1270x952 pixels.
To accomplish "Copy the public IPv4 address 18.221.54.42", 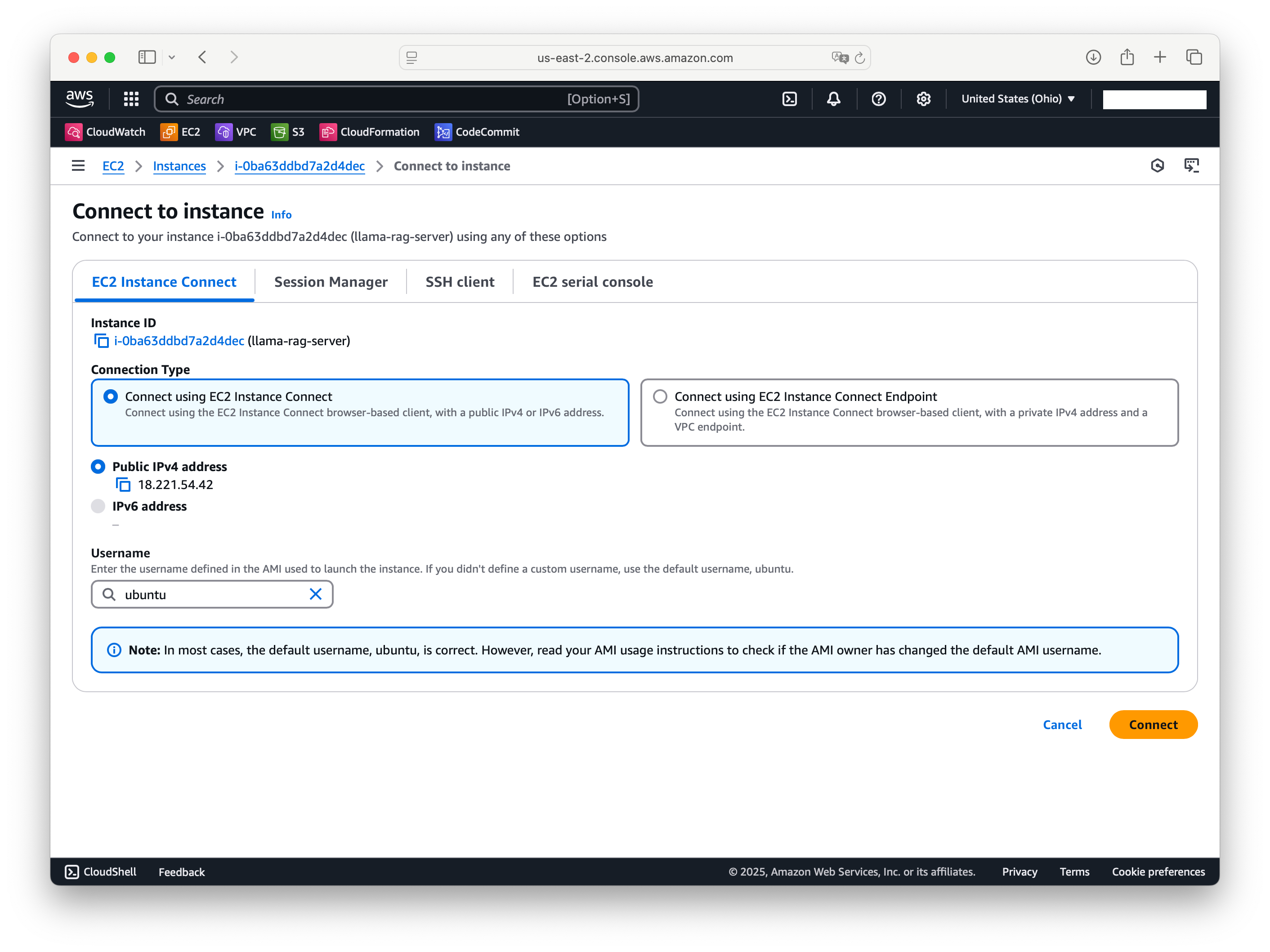I will click(123, 485).
